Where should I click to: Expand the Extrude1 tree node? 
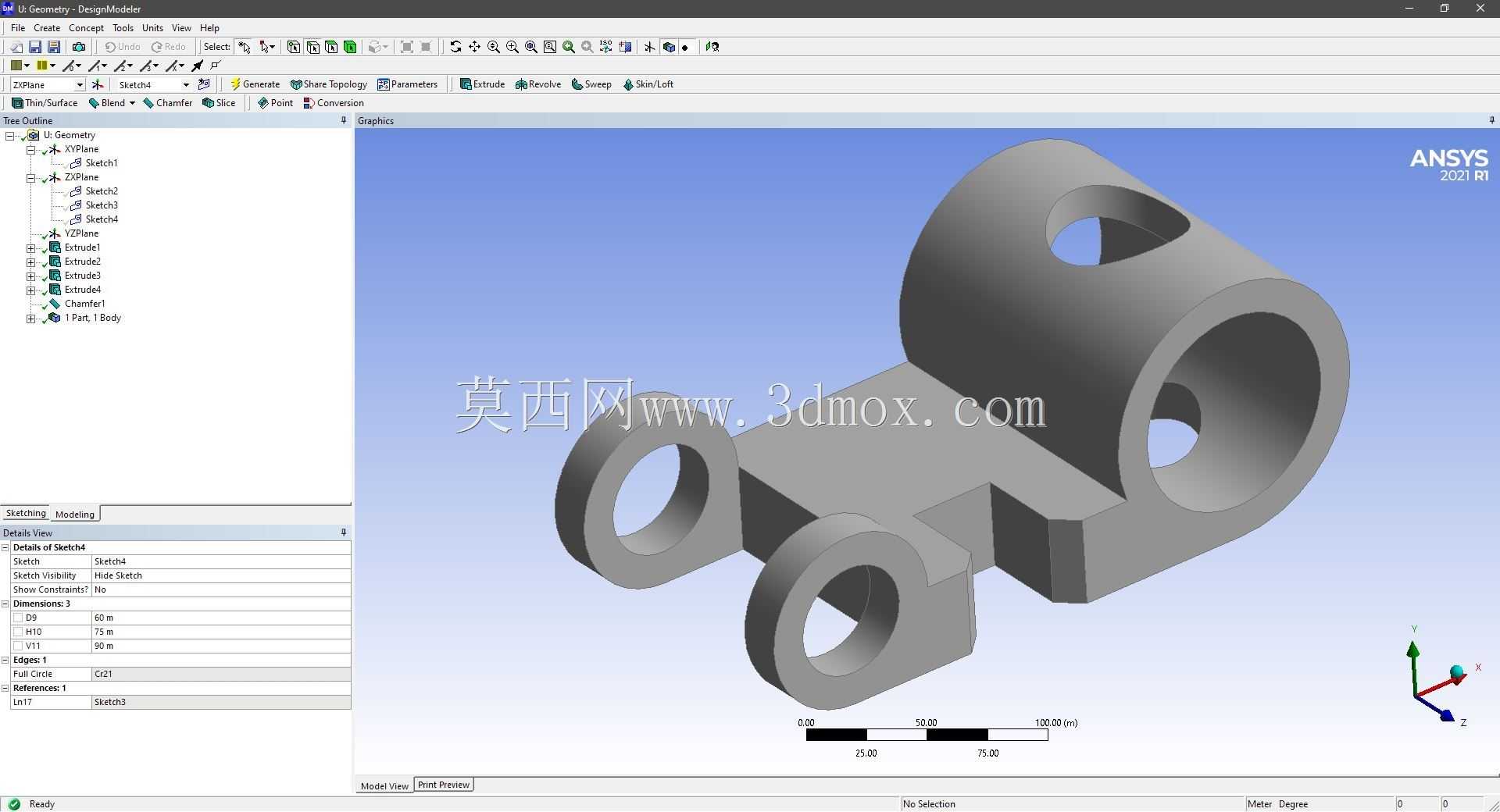coord(31,248)
